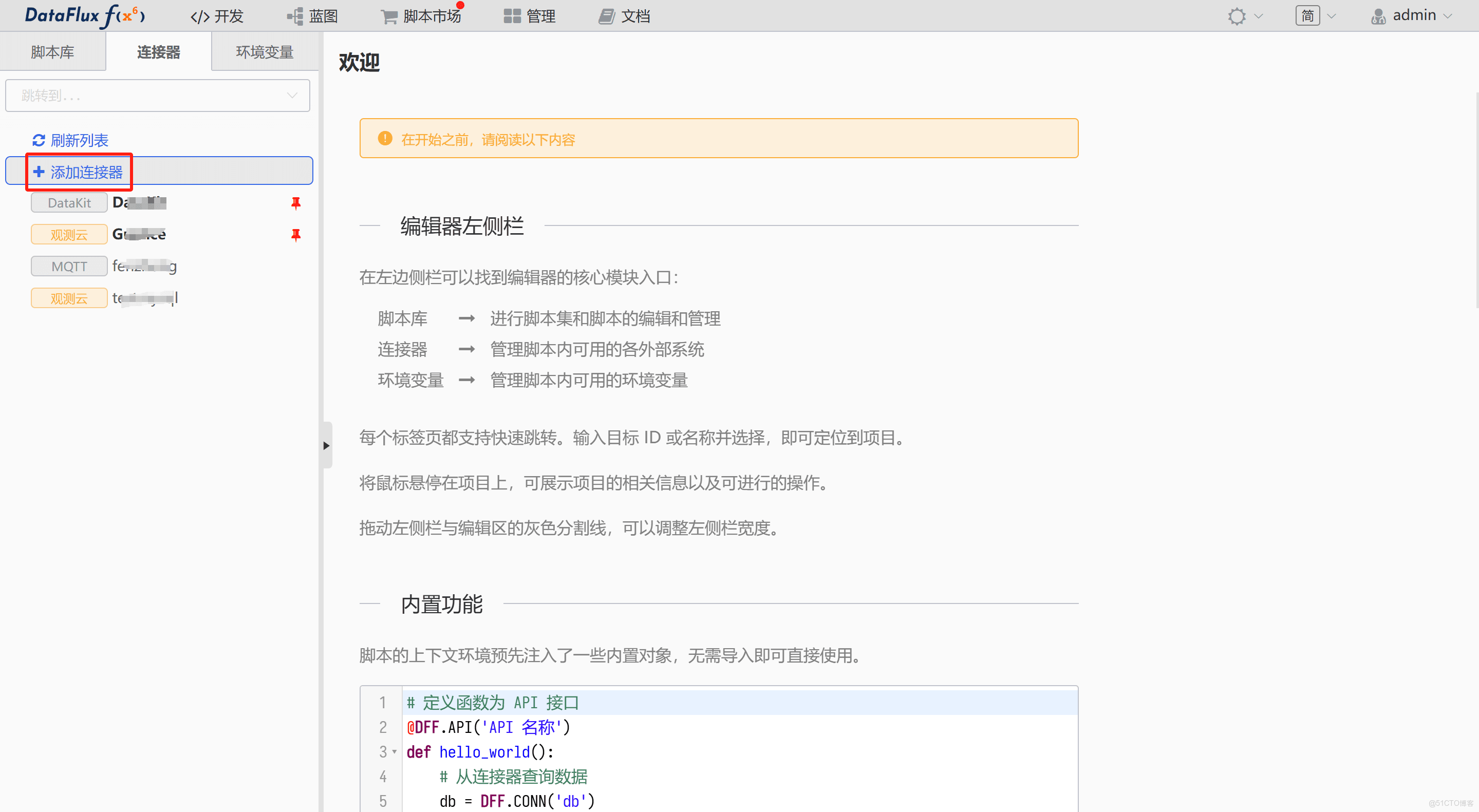
Task: Open the 文档 documentation
Action: (624, 16)
